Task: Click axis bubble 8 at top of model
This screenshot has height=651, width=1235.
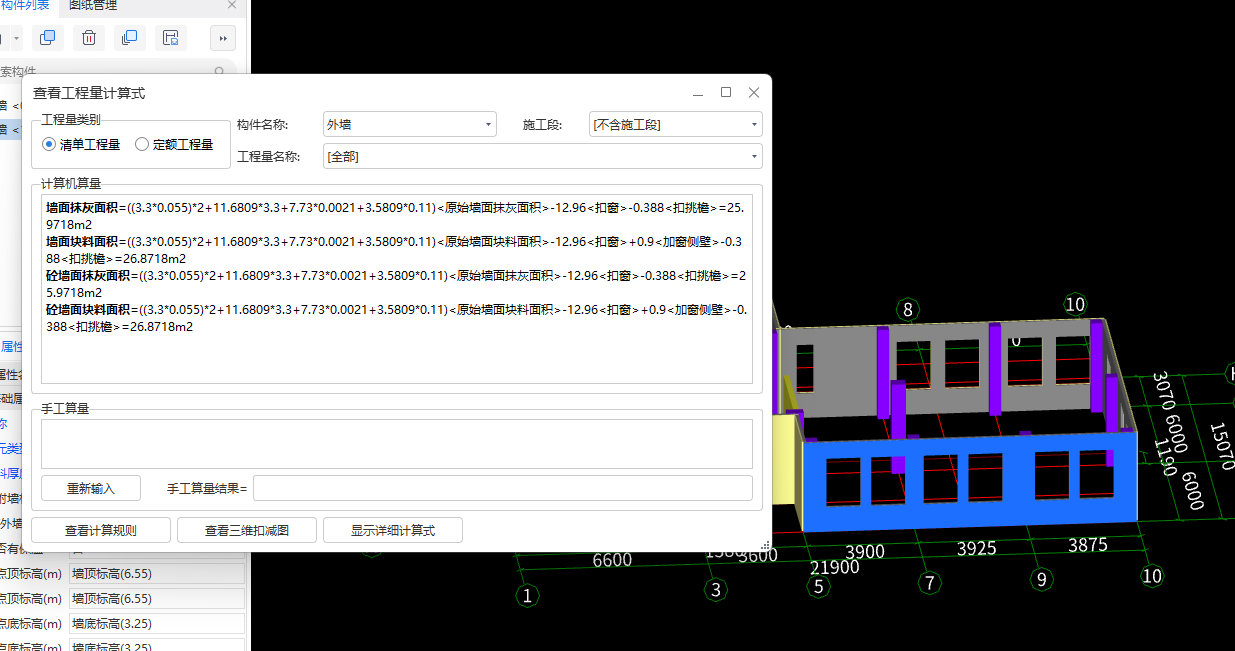Action: coord(907,308)
